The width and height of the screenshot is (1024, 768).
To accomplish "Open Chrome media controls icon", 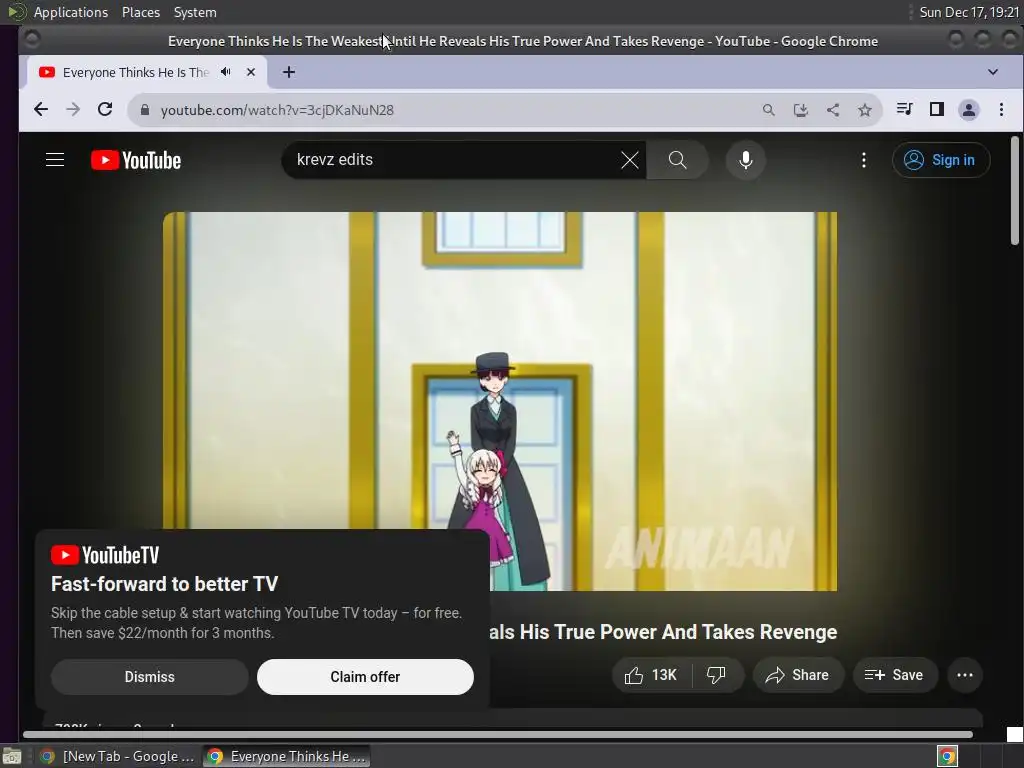I will tap(904, 109).
